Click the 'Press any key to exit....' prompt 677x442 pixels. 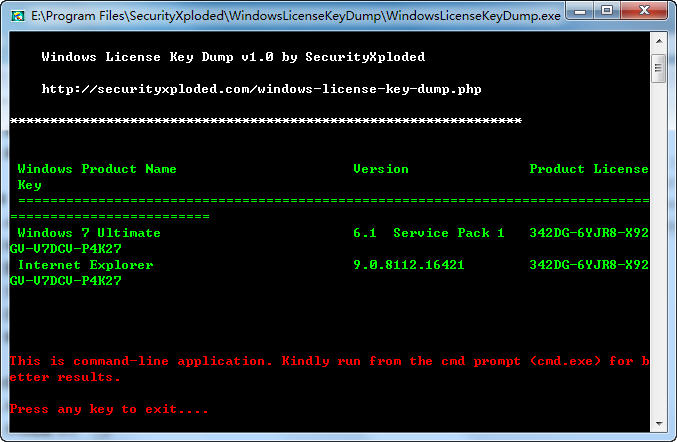[109, 409]
